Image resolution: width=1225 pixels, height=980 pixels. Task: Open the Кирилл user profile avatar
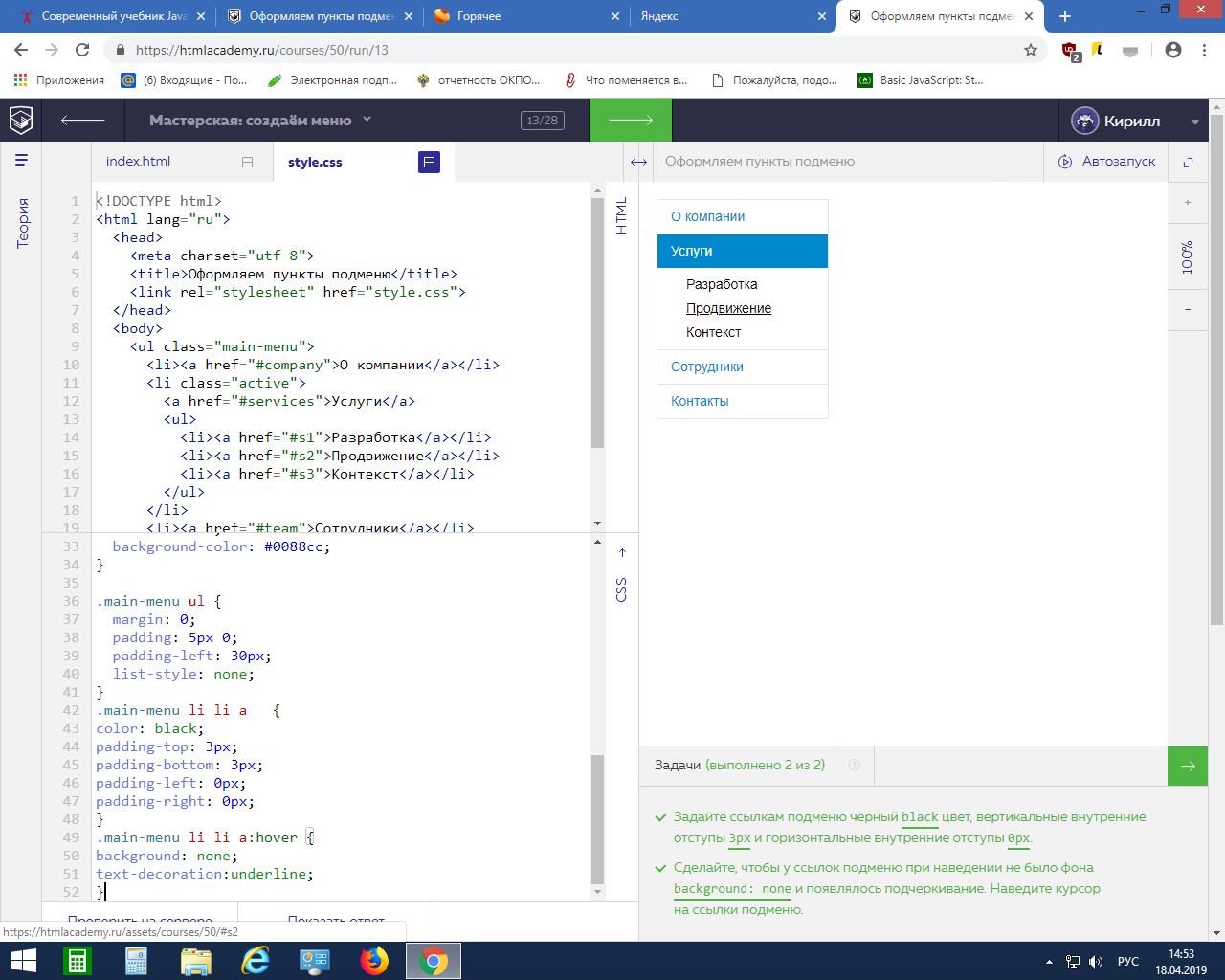point(1084,121)
